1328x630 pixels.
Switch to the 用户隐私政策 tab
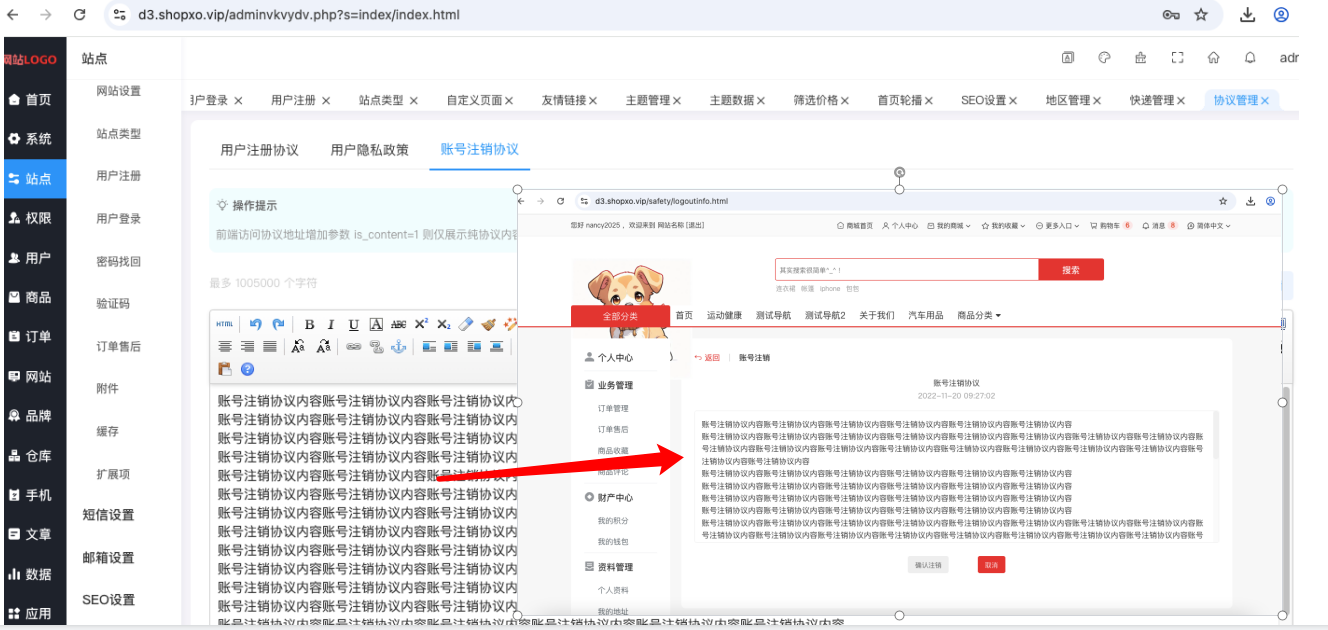(x=369, y=150)
